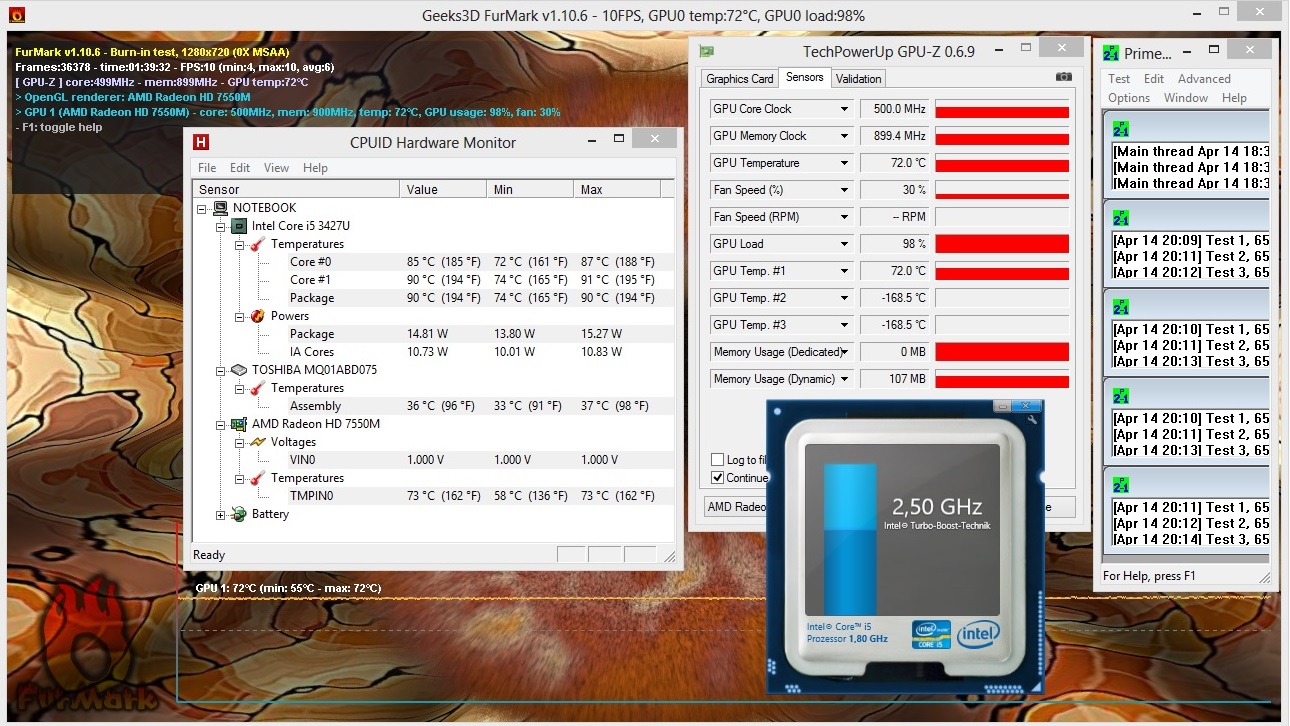The width and height of the screenshot is (1290, 726).
Task: Click the thermometer icon under AMD Radeon HD 7550M
Action: (257, 478)
